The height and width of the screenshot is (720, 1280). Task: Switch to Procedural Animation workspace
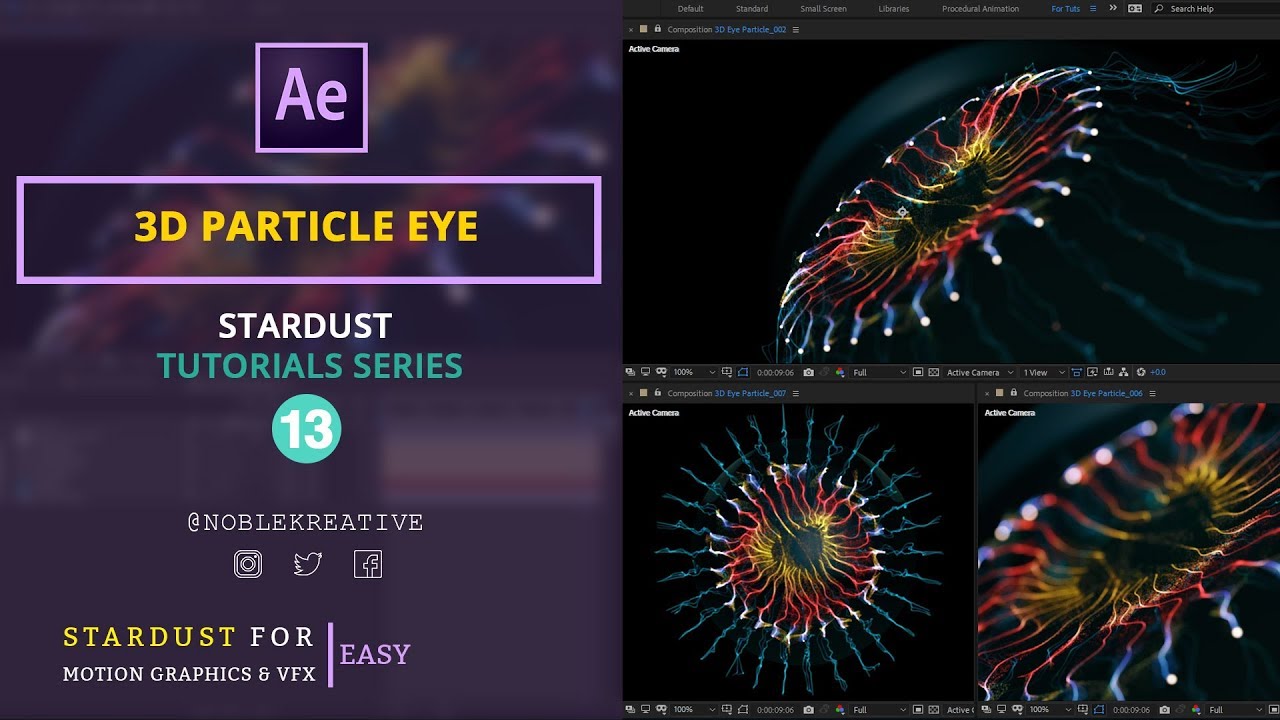point(981,9)
